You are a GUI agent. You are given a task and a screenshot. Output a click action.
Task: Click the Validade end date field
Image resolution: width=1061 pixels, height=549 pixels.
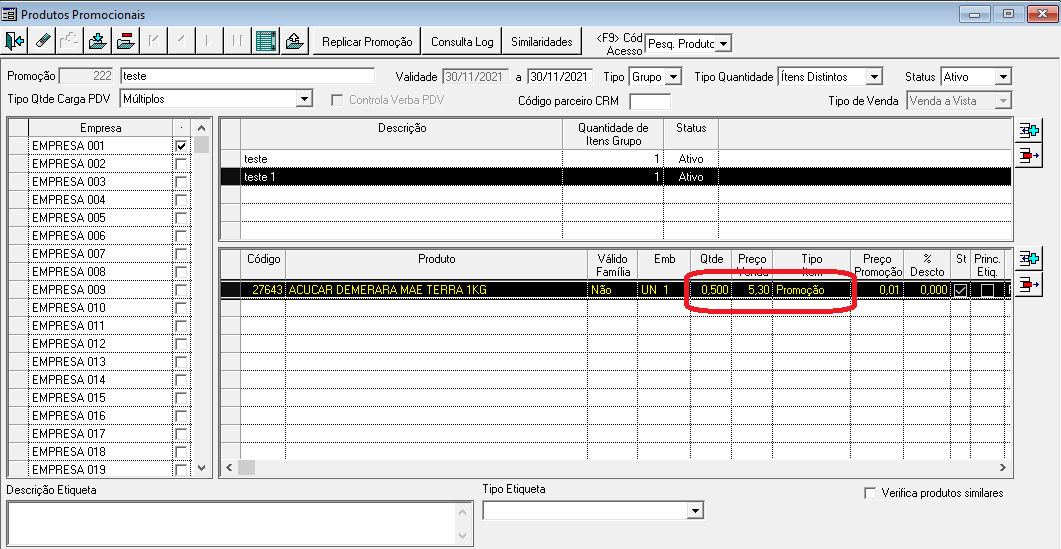pyautogui.click(x=560, y=76)
